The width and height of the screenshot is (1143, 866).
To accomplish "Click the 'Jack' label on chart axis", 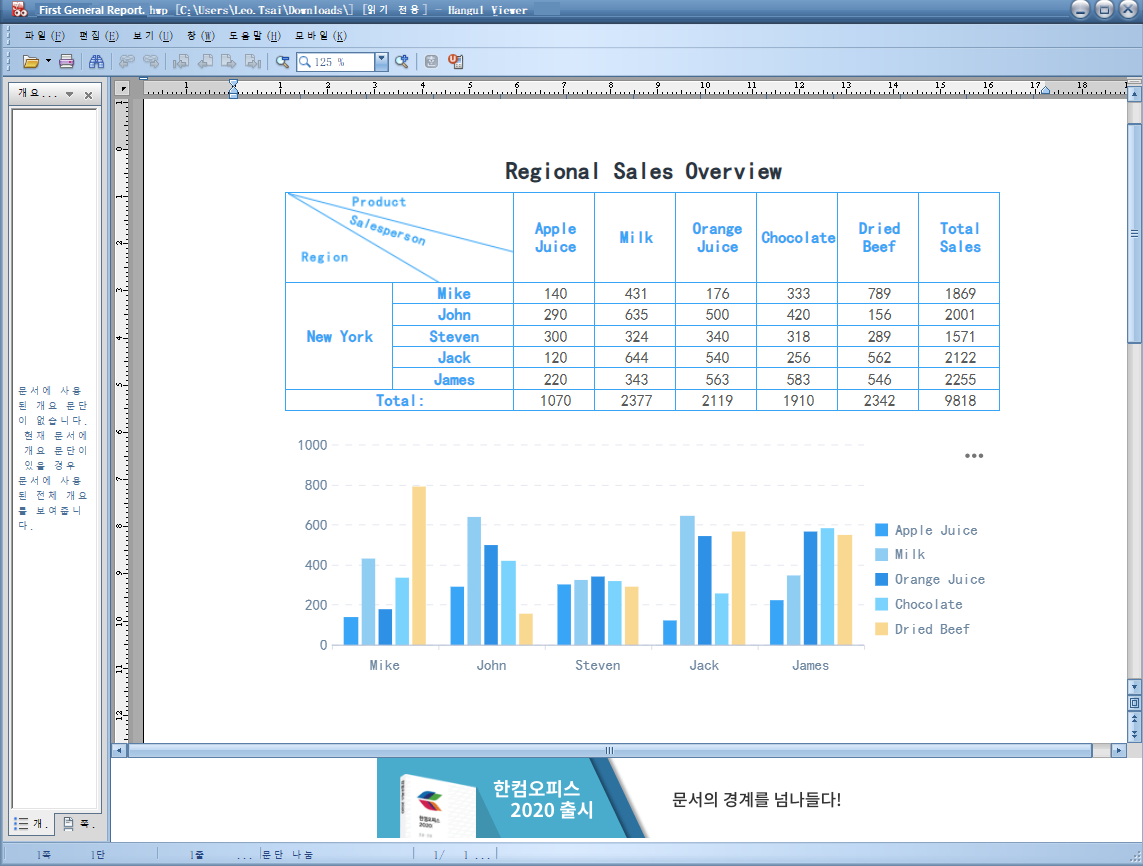I will pos(704,665).
